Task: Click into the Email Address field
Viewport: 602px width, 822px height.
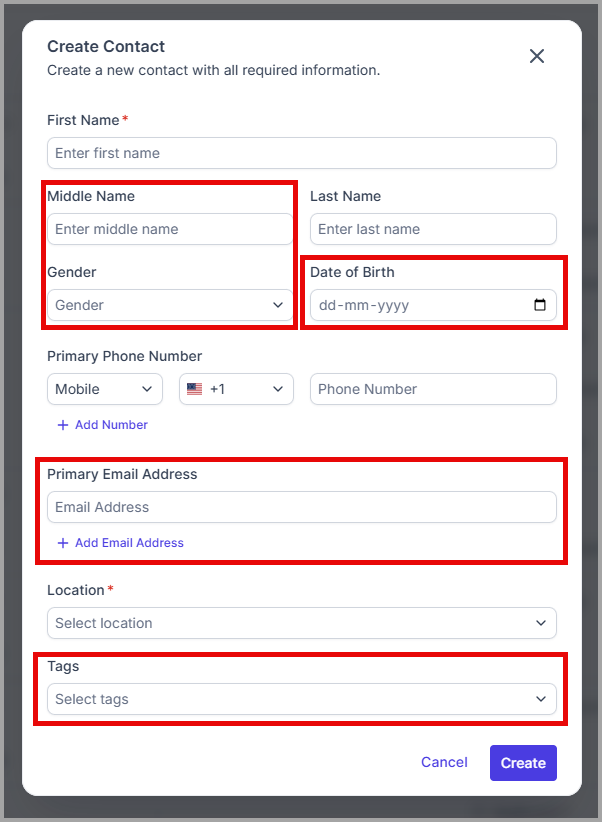Action: point(302,507)
